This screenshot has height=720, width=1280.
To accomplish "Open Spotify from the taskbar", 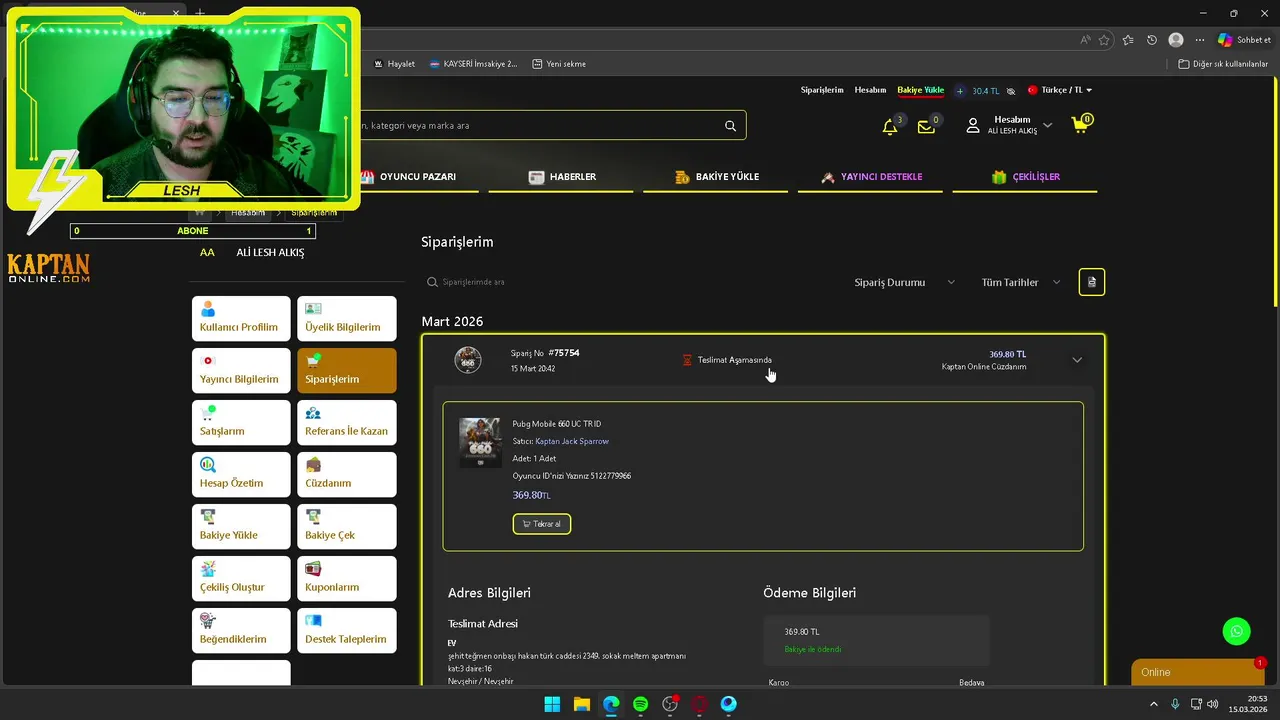I will coord(641,704).
